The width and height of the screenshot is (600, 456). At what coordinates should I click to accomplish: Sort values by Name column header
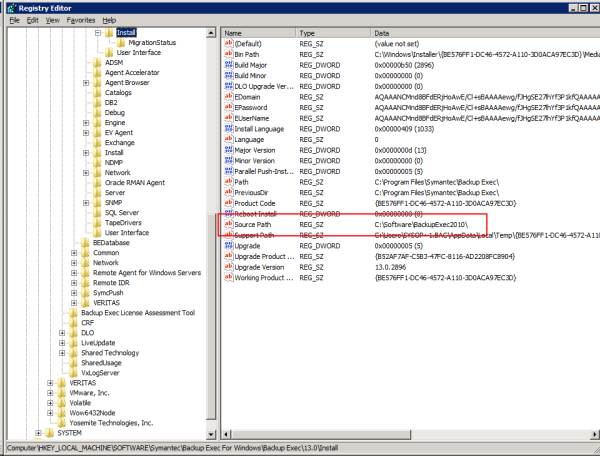coord(258,33)
